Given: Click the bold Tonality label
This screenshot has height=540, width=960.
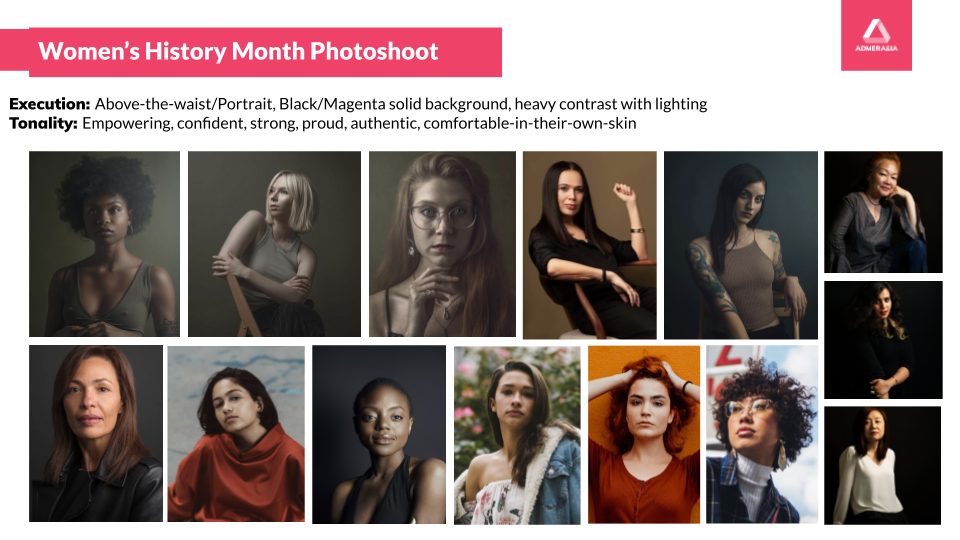Looking at the screenshot, I should (43, 123).
